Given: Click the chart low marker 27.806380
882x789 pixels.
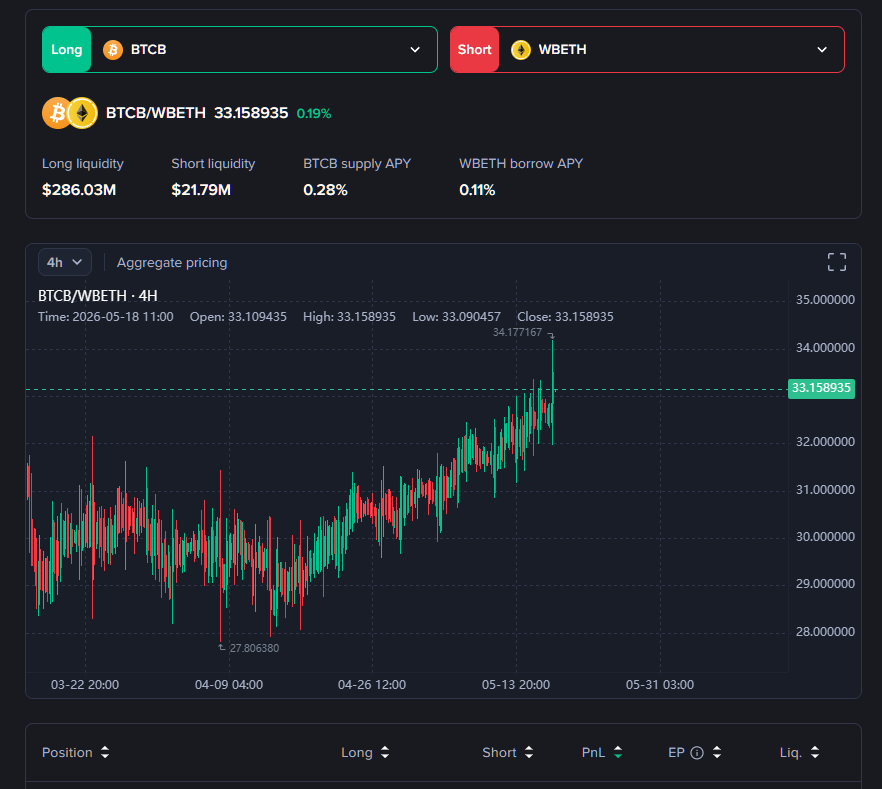Looking at the screenshot, I should coord(254,648).
